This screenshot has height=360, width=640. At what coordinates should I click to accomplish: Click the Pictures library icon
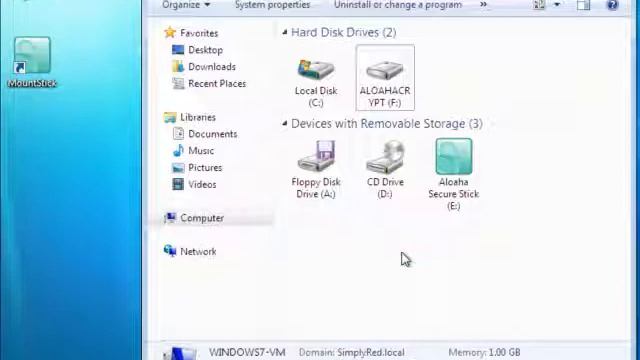(178, 167)
